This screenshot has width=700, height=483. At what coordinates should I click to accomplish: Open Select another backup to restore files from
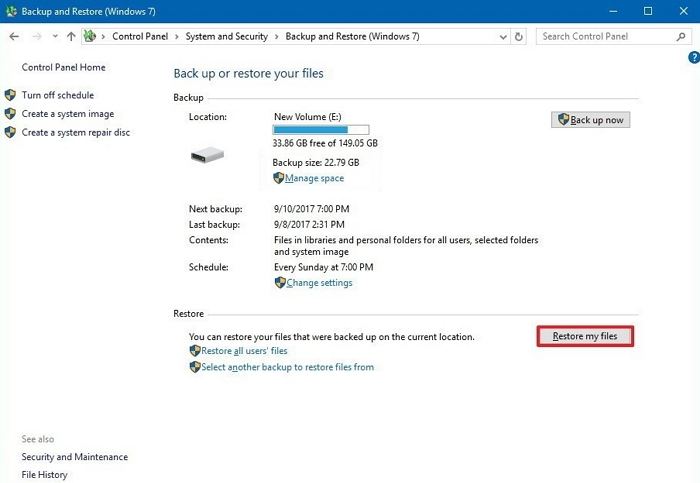(x=288, y=367)
